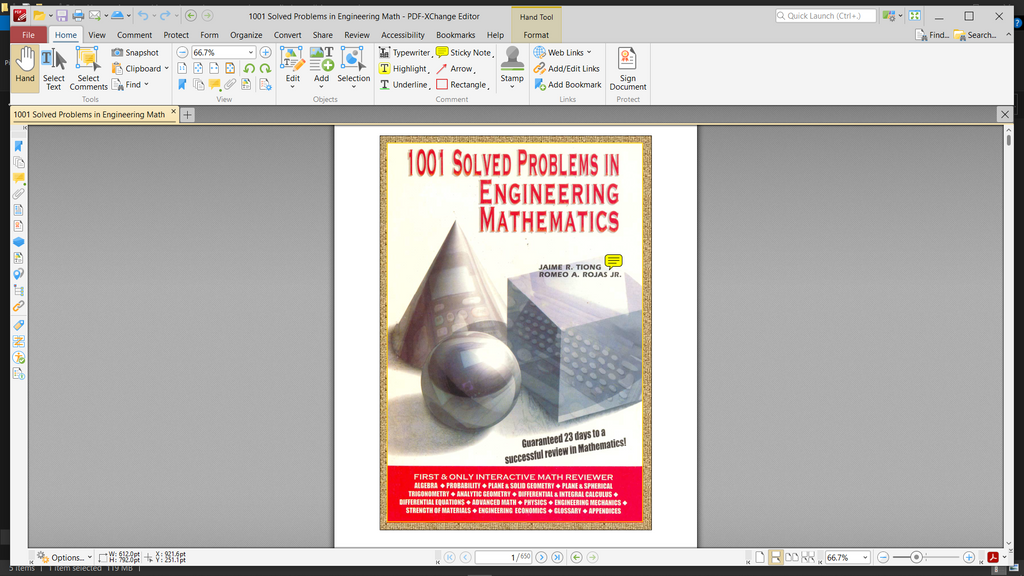This screenshot has height=576, width=1024.
Task: Undo the last action
Action: [x=142, y=16]
